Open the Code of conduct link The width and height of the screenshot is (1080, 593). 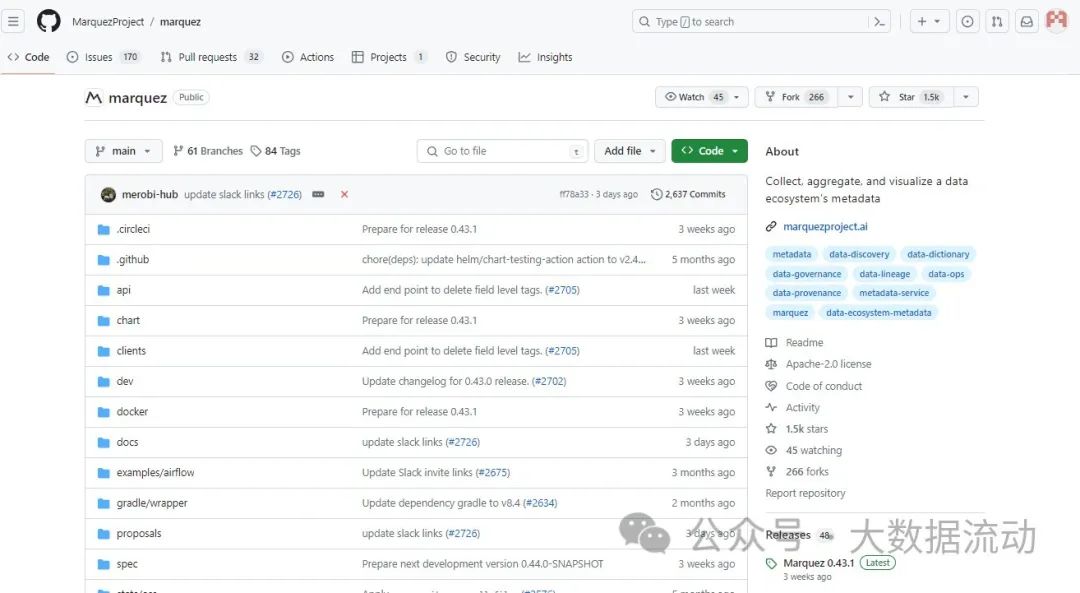point(824,386)
